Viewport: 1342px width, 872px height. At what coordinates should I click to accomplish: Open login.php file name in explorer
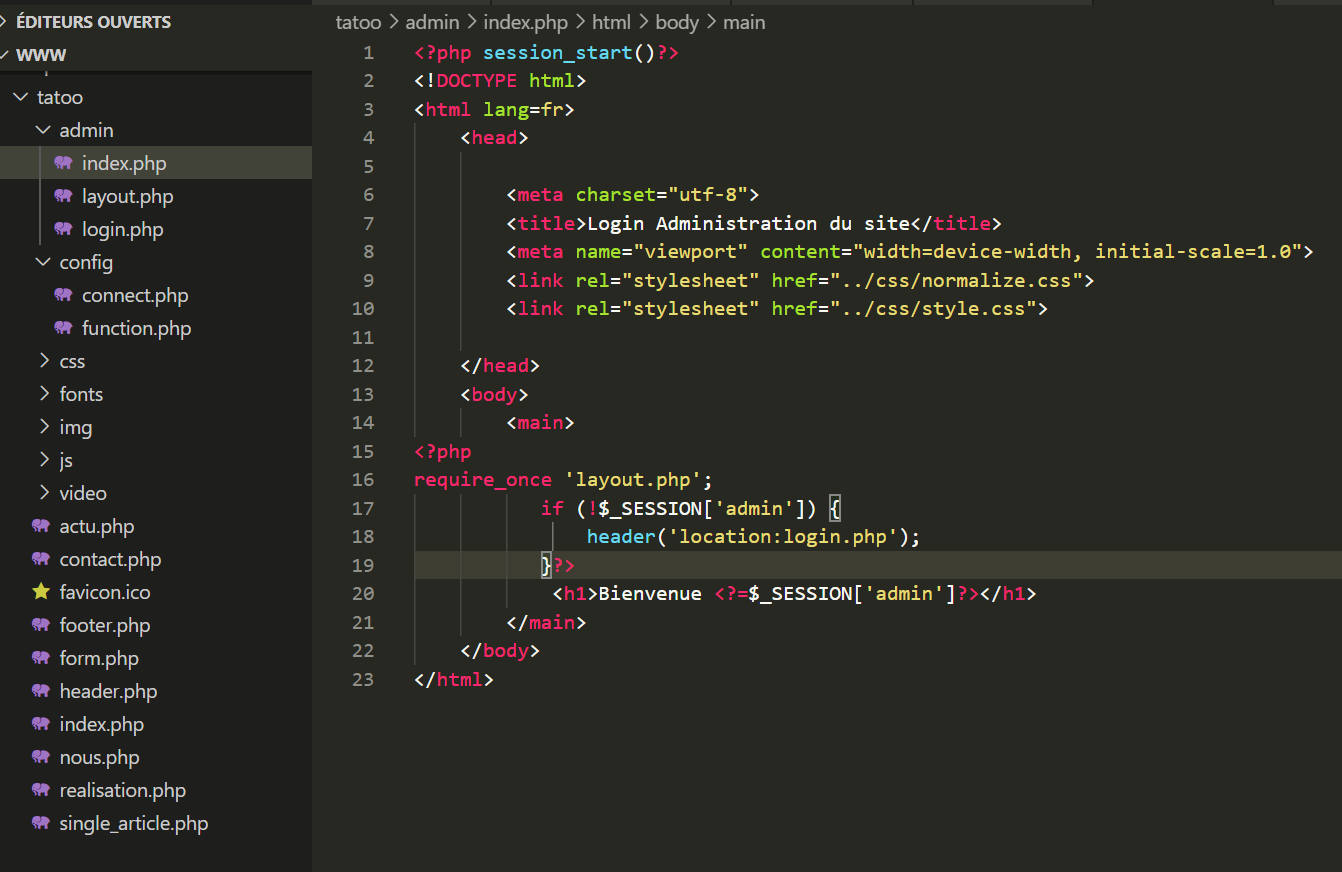click(122, 229)
